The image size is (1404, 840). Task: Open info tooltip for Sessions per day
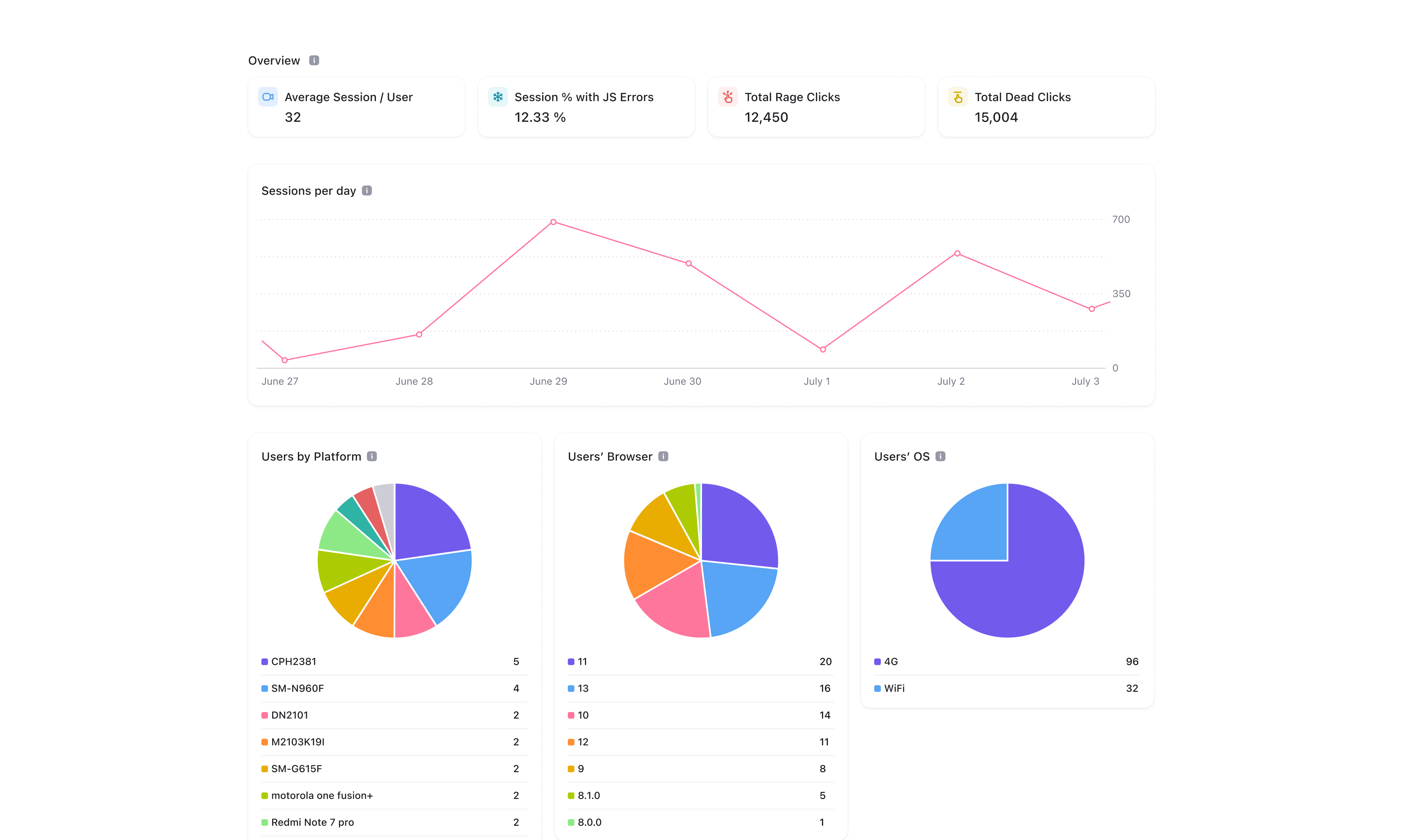367,191
